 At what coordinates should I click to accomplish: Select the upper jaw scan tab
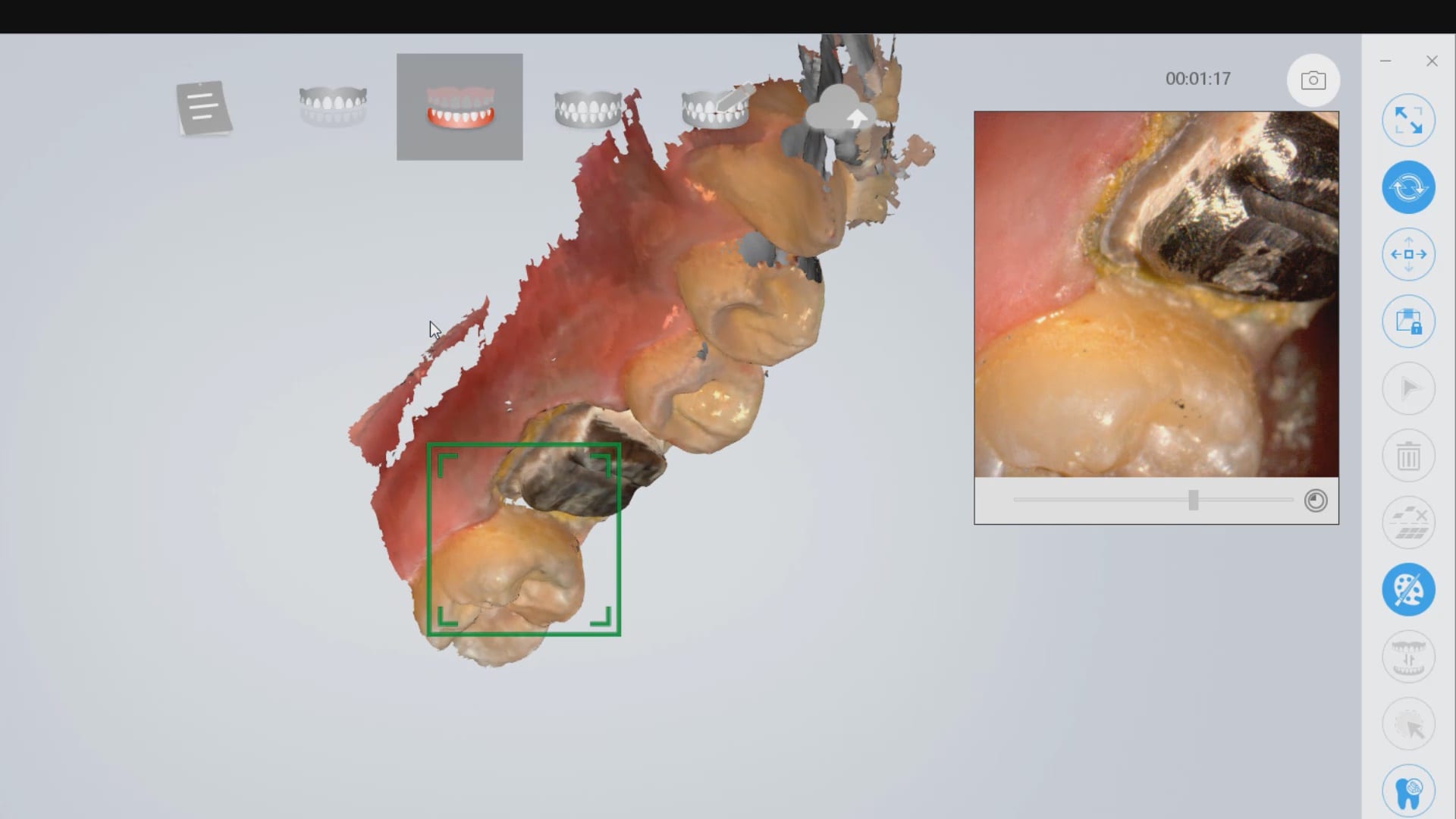coord(332,106)
